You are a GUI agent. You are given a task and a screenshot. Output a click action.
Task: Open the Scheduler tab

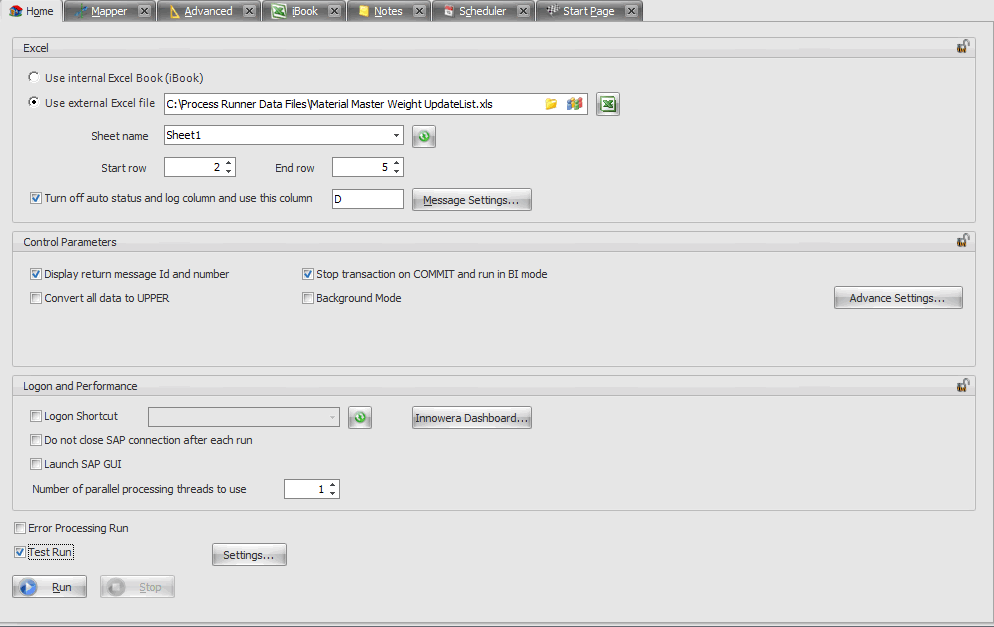pyautogui.click(x=482, y=11)
